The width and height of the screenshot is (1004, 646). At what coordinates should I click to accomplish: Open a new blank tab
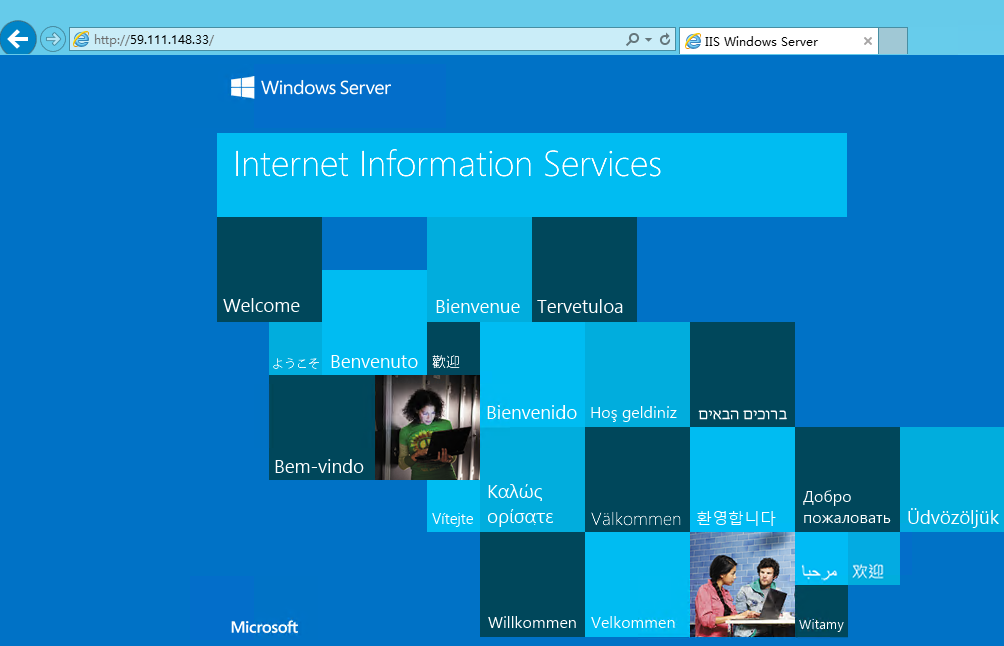(893, 42)
